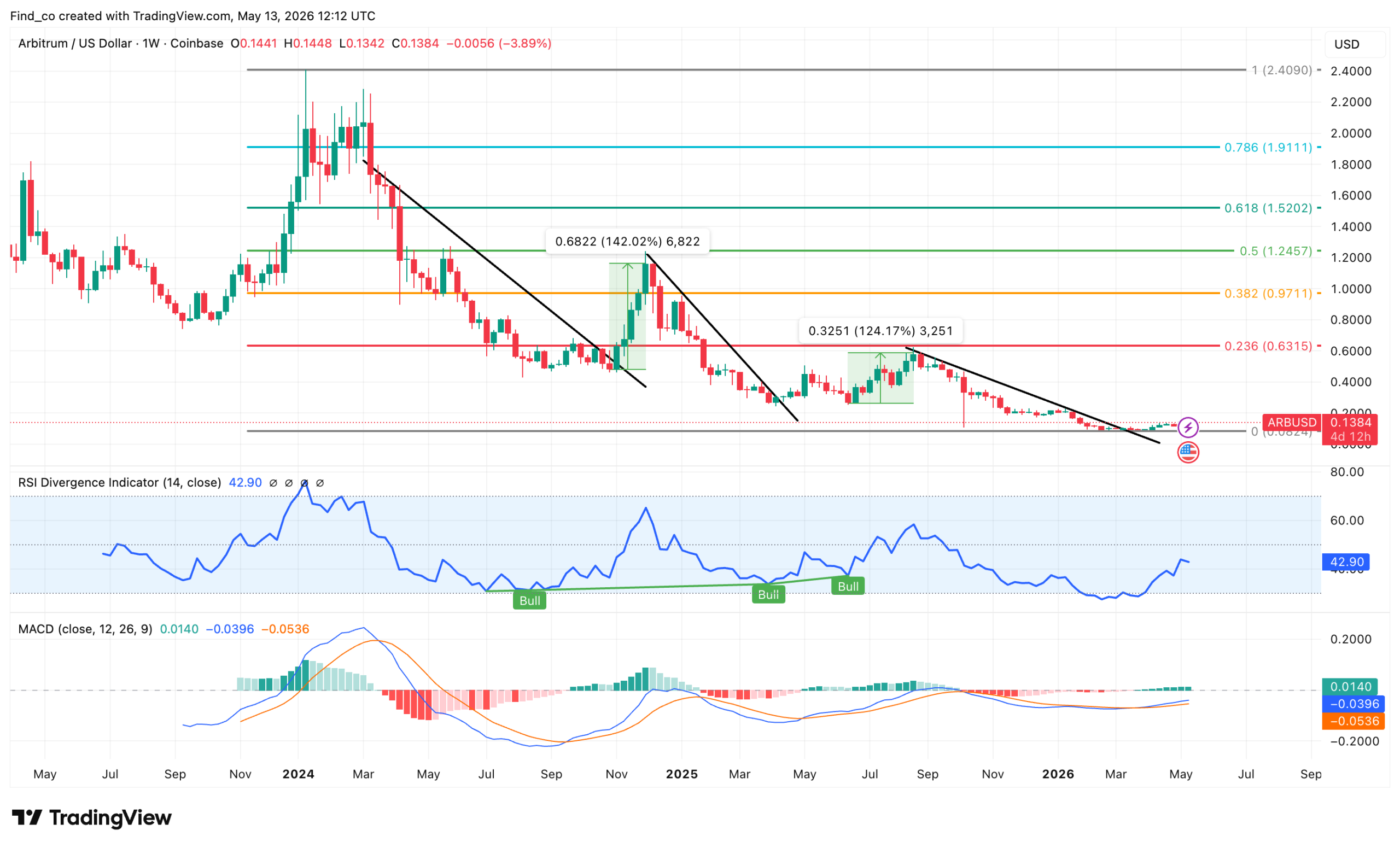Viewport: 1400px width, 848px height.
Task: Click the 0.786 (1.9111) Fibonacci label
Action: [1268, 147]
